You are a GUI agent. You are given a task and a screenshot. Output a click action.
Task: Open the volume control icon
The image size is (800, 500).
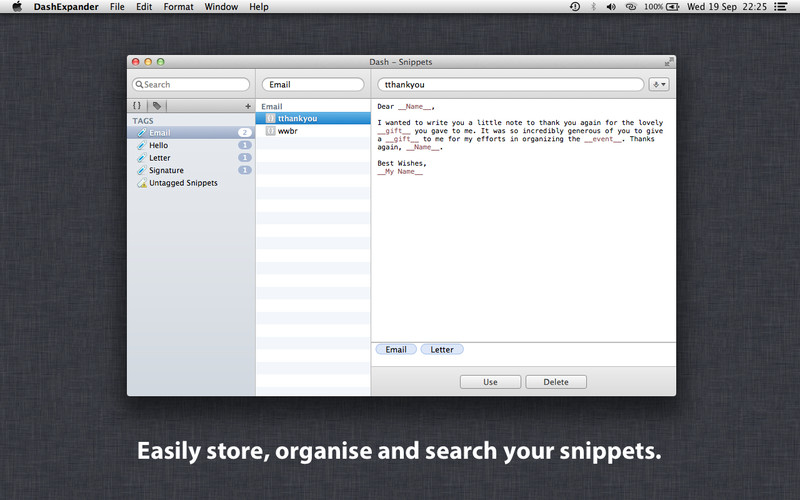pyautogui.click(x=611, y=7)
